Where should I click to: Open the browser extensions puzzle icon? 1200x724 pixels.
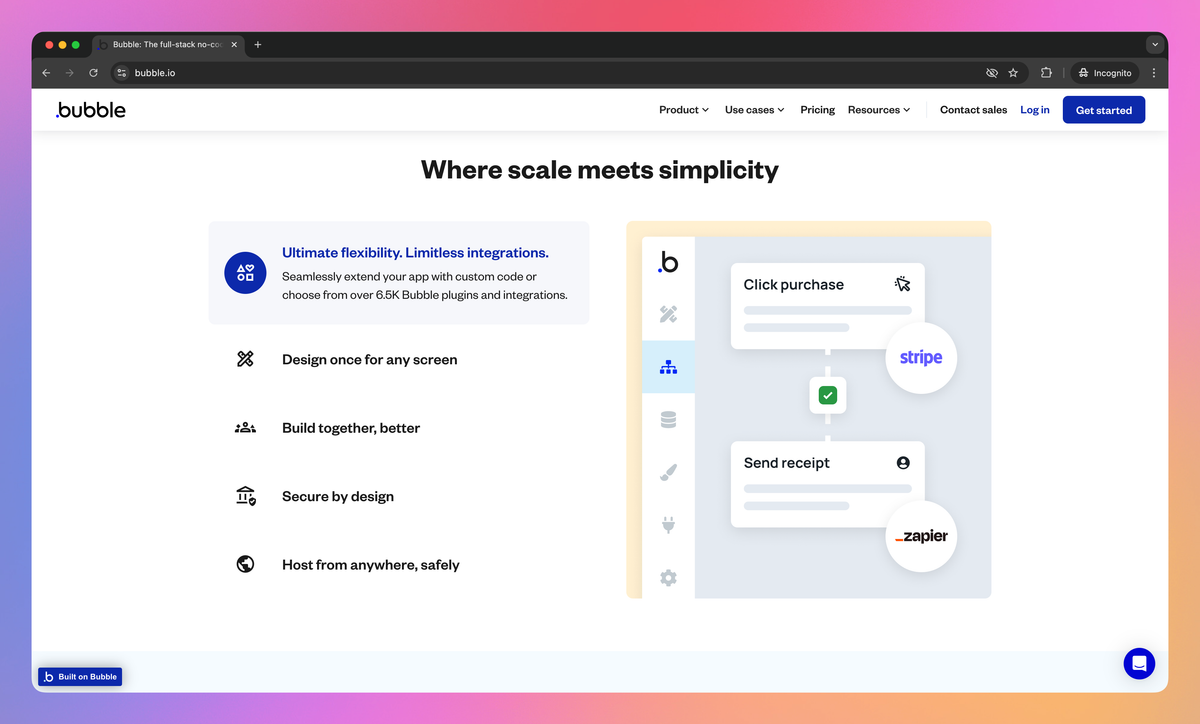tap(1047, 73)
